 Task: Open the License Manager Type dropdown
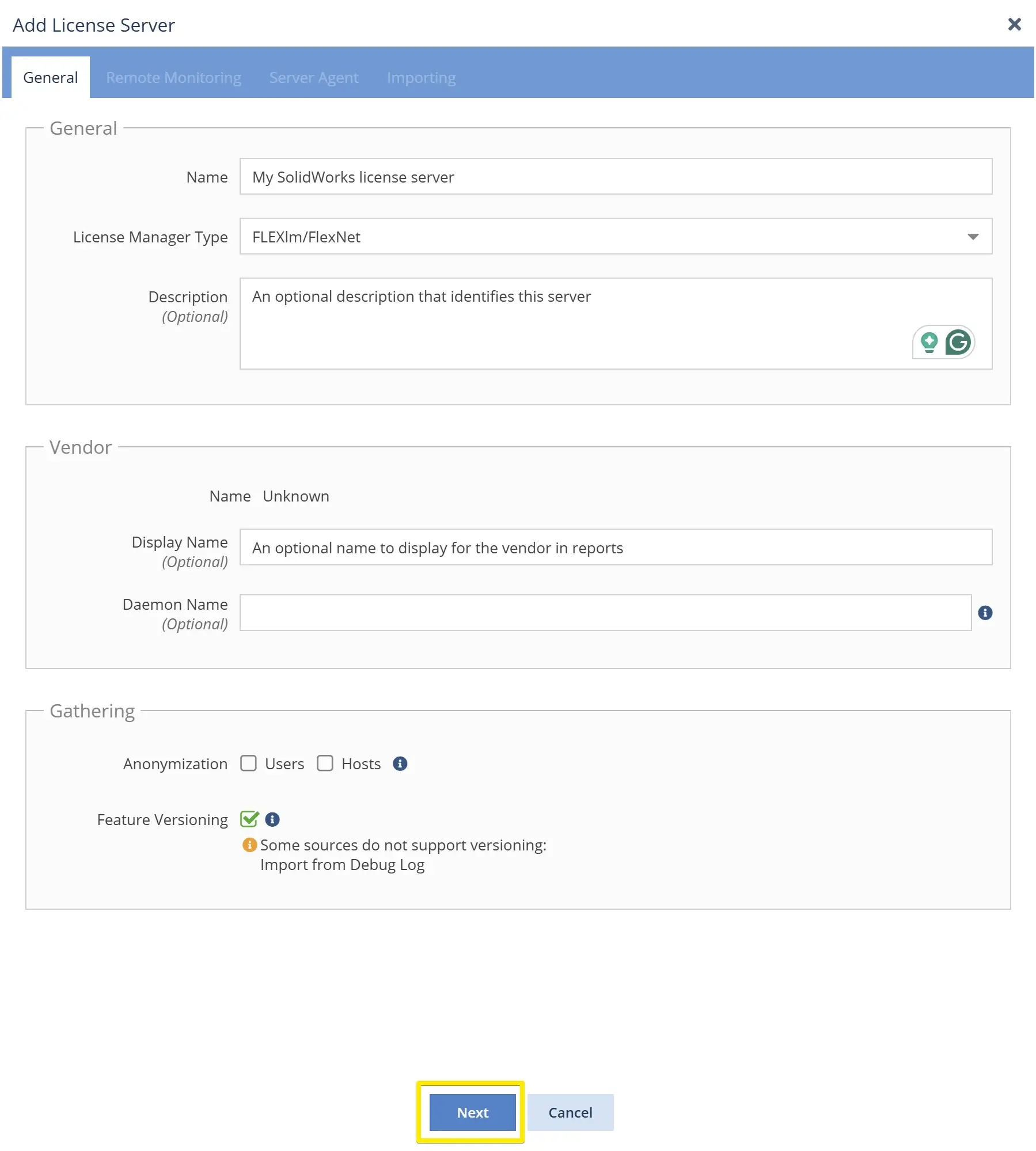pyautogui.click(x=616, y=236)
